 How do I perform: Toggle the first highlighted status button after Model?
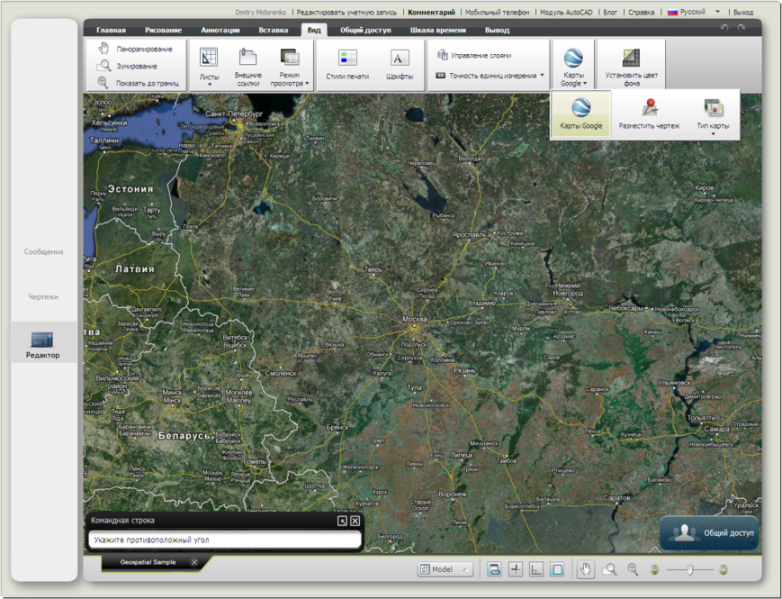[494, 569]
